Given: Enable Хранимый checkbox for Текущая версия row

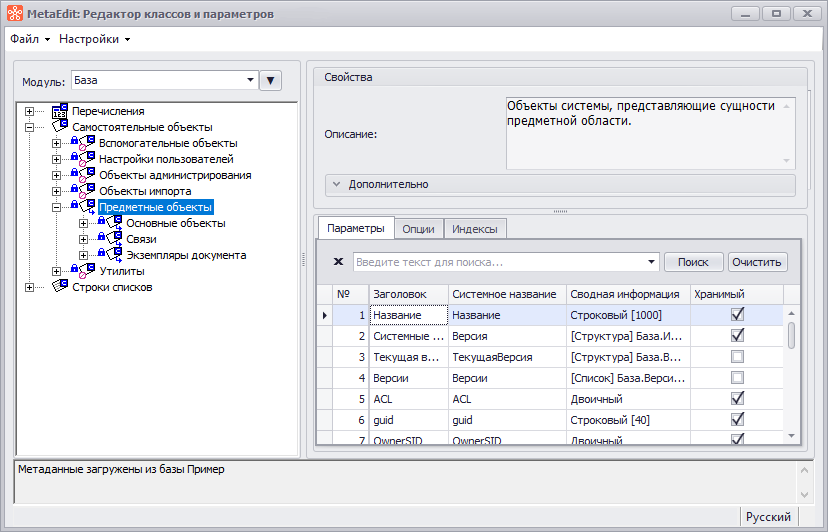Looking at the screenshot, I should [x=738, y=356].
